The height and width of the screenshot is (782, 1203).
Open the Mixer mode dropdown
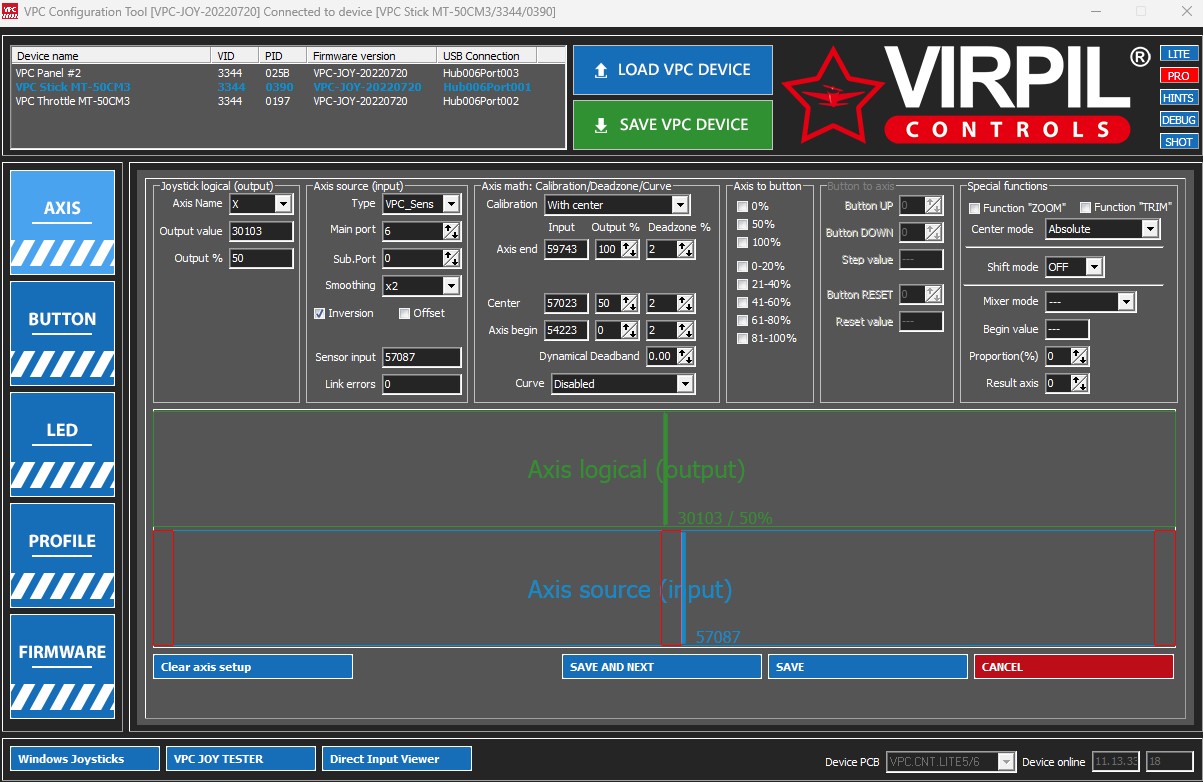tap(1127, 301)
